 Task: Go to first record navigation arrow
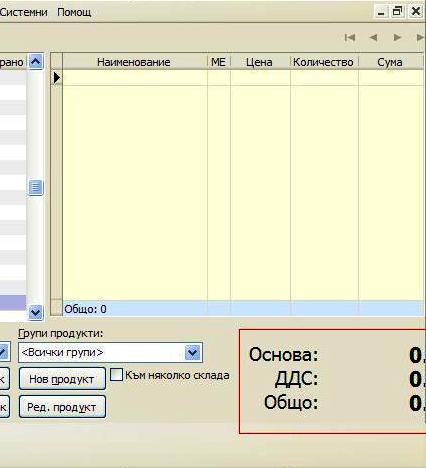[x=350, y=37]
